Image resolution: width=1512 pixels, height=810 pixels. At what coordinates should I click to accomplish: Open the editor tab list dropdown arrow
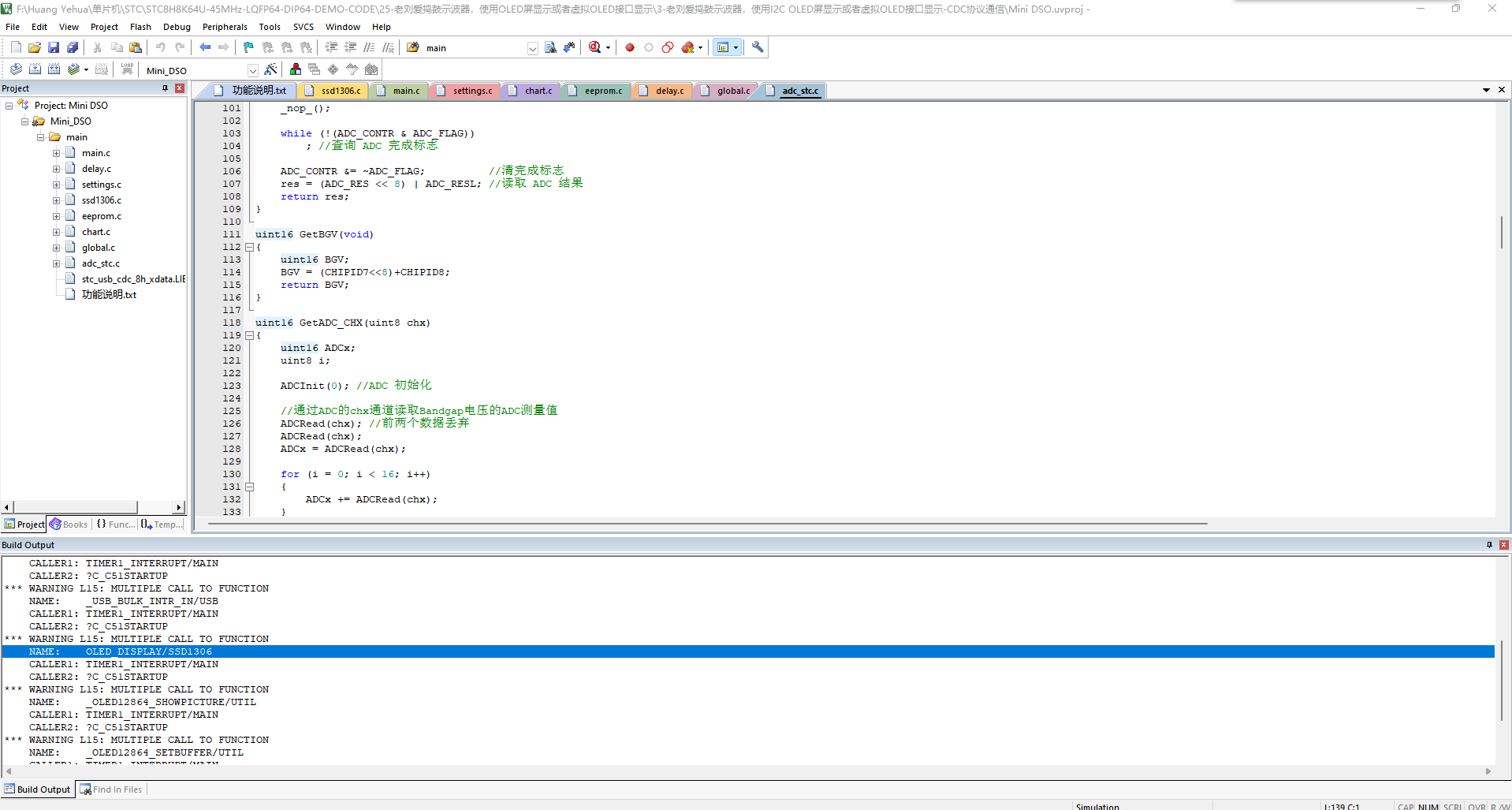(1486, 90)
